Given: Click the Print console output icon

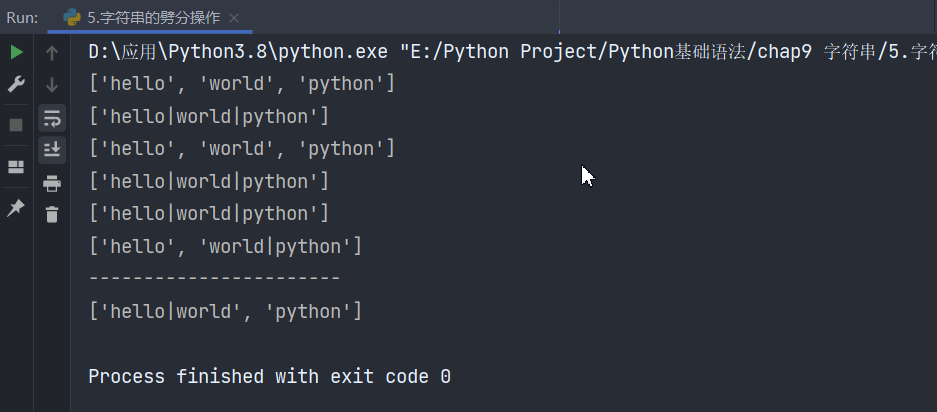Looking at the screenshot, I should pos(52,183).
